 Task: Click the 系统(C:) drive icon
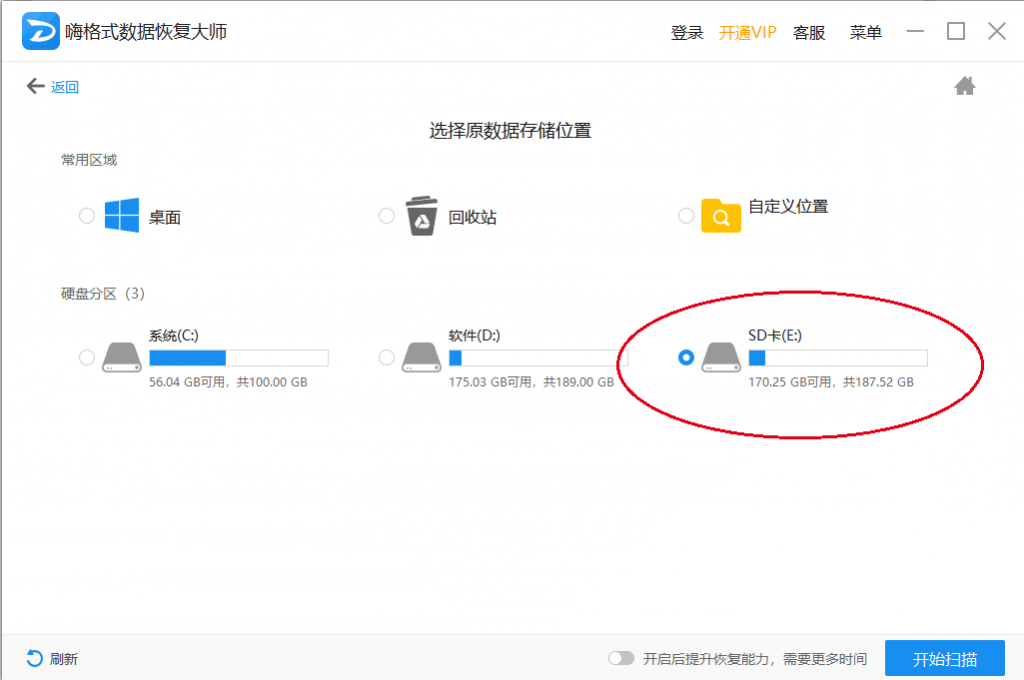coord(122,357)
